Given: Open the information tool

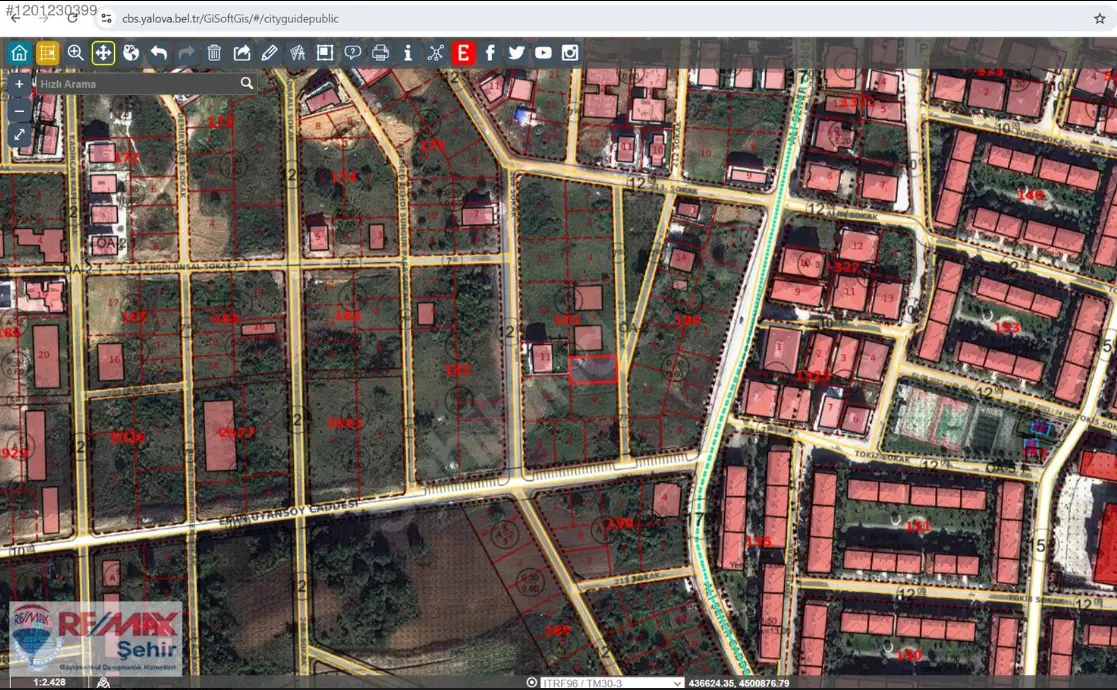Looking at the screenshot, I should coord(407,53).
